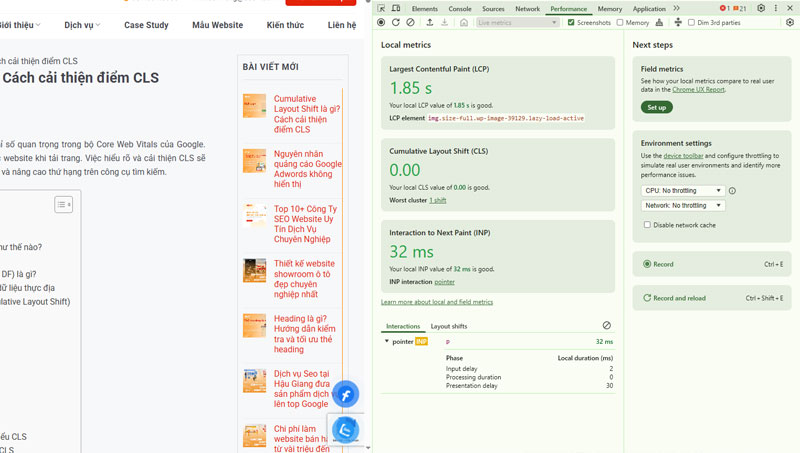Viewport: 800px width, 453px height.
Task: Click the red error count icon
Action: [724, 8]
